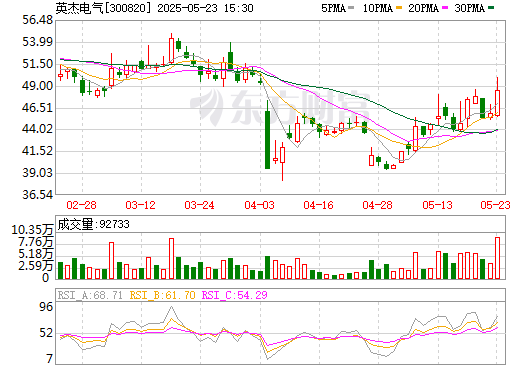Viewport: 520px width, 365px height.
Task: Click the 7 RSI axis label
Action: pyautogui.click(x=50, y=359)
